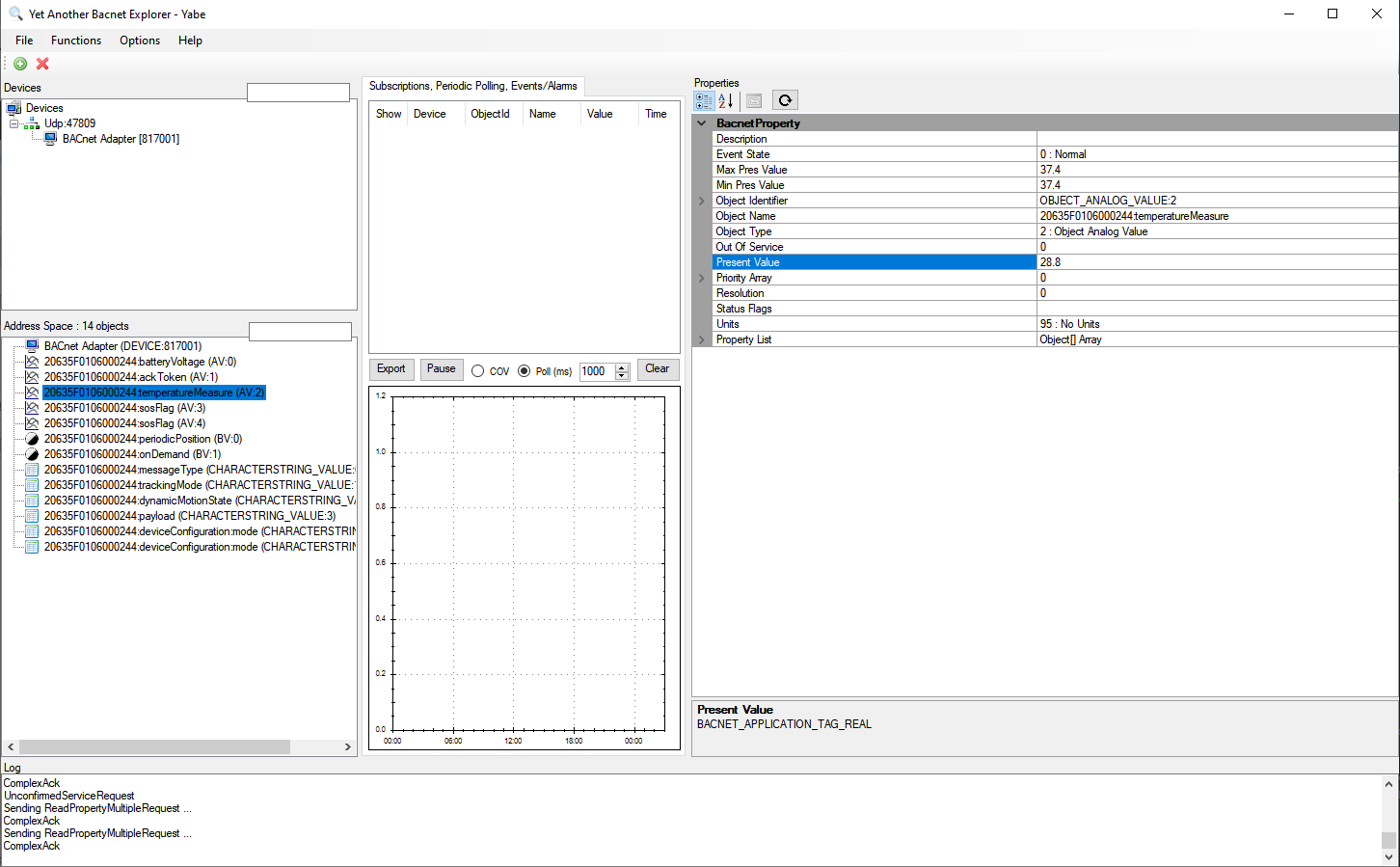Viewport: 1400px width, 867px height.
Task: Click the batteryVoltage analog value icon
Action: 32,362
